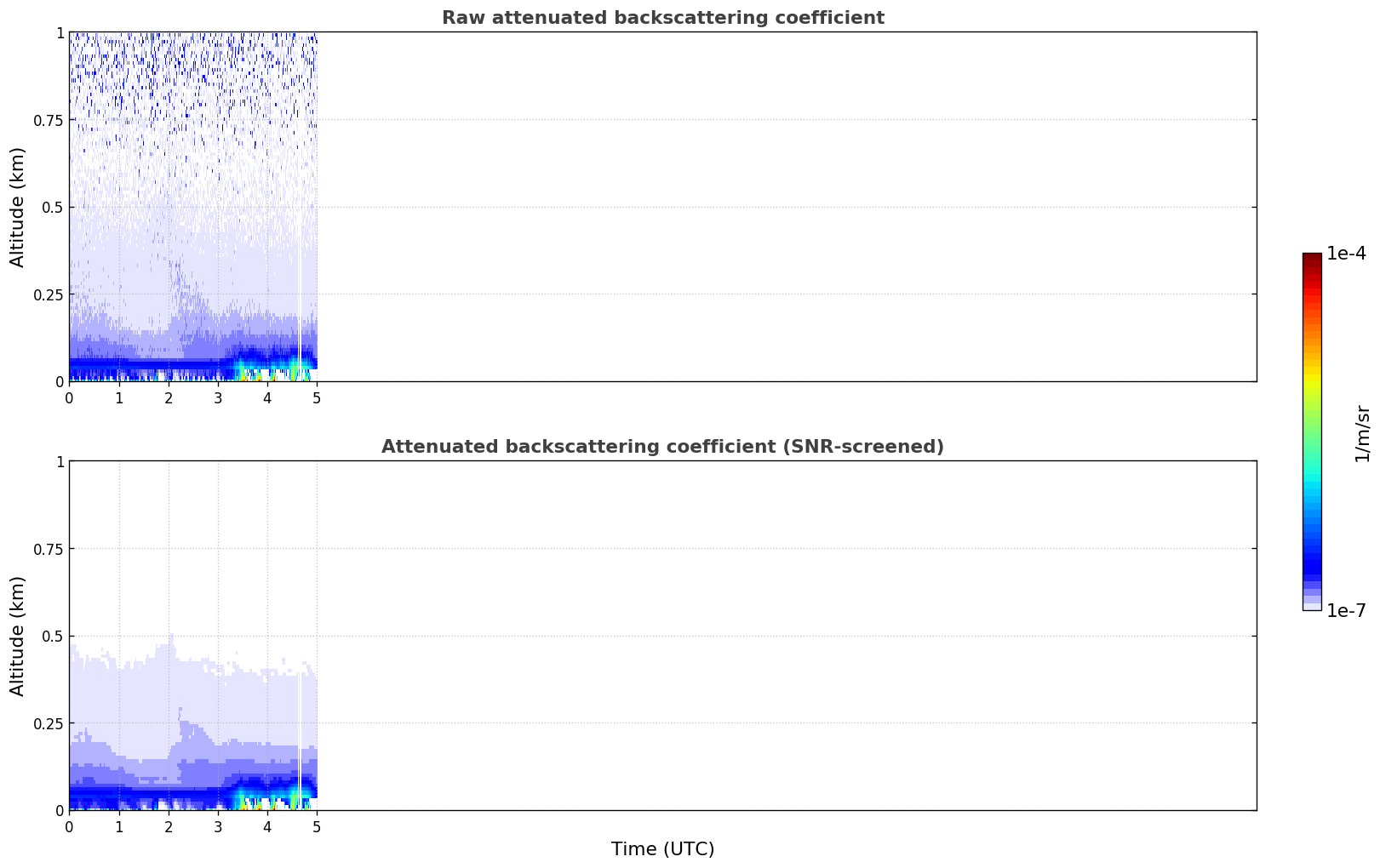The width and height of the screenshot is (1380, 868).
Task: Click time tick '3' on top plot
Action: click(218, 397)
